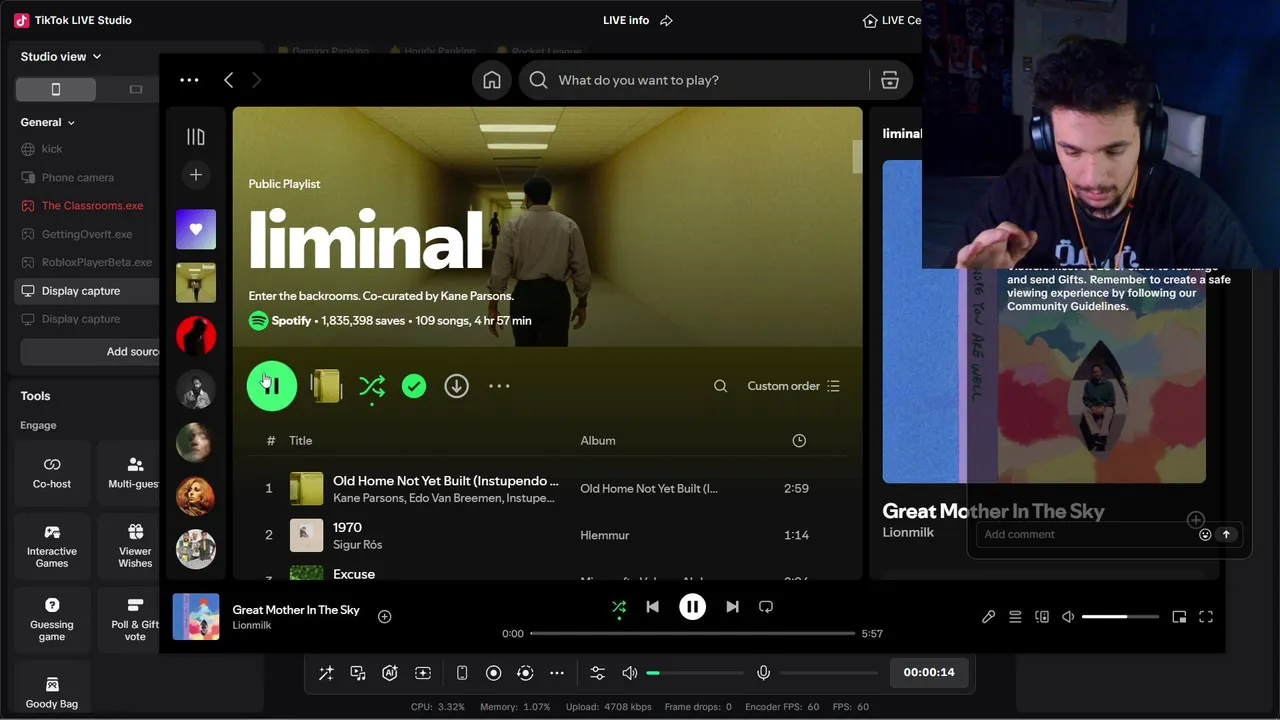
Task: Mute the Spotify volume speaker icon
Action: (x=1068, y=617)
